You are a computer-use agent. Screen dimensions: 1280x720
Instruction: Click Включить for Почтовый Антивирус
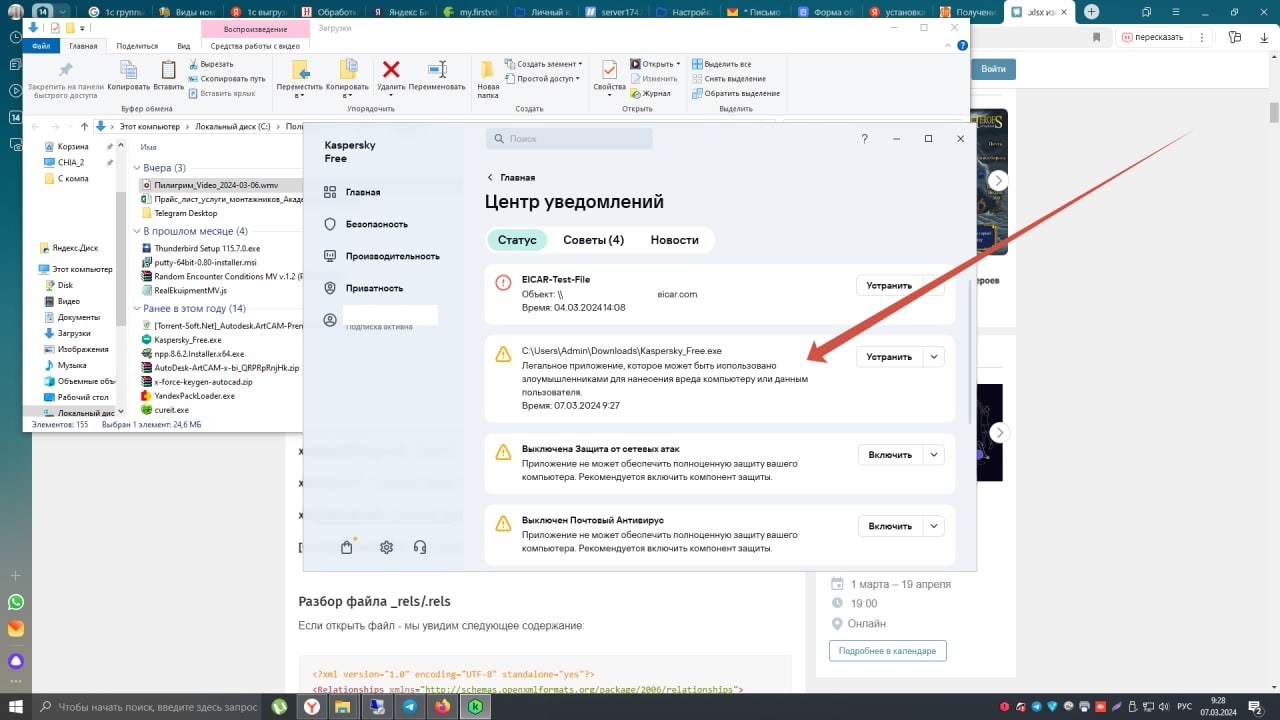coord(890,526)
